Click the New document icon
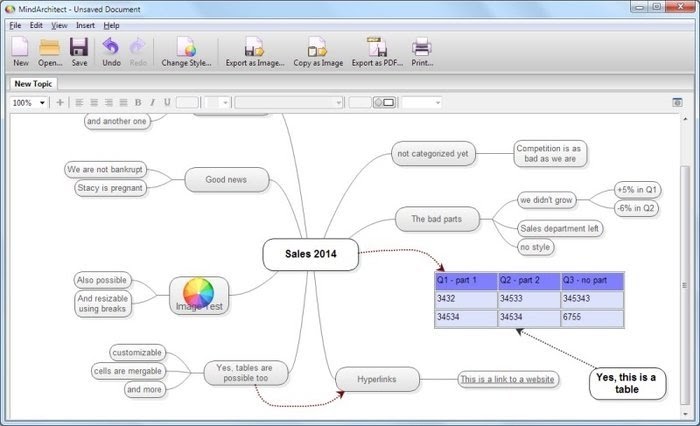Screen dimensions: 700x426 [x=20, y=51]
